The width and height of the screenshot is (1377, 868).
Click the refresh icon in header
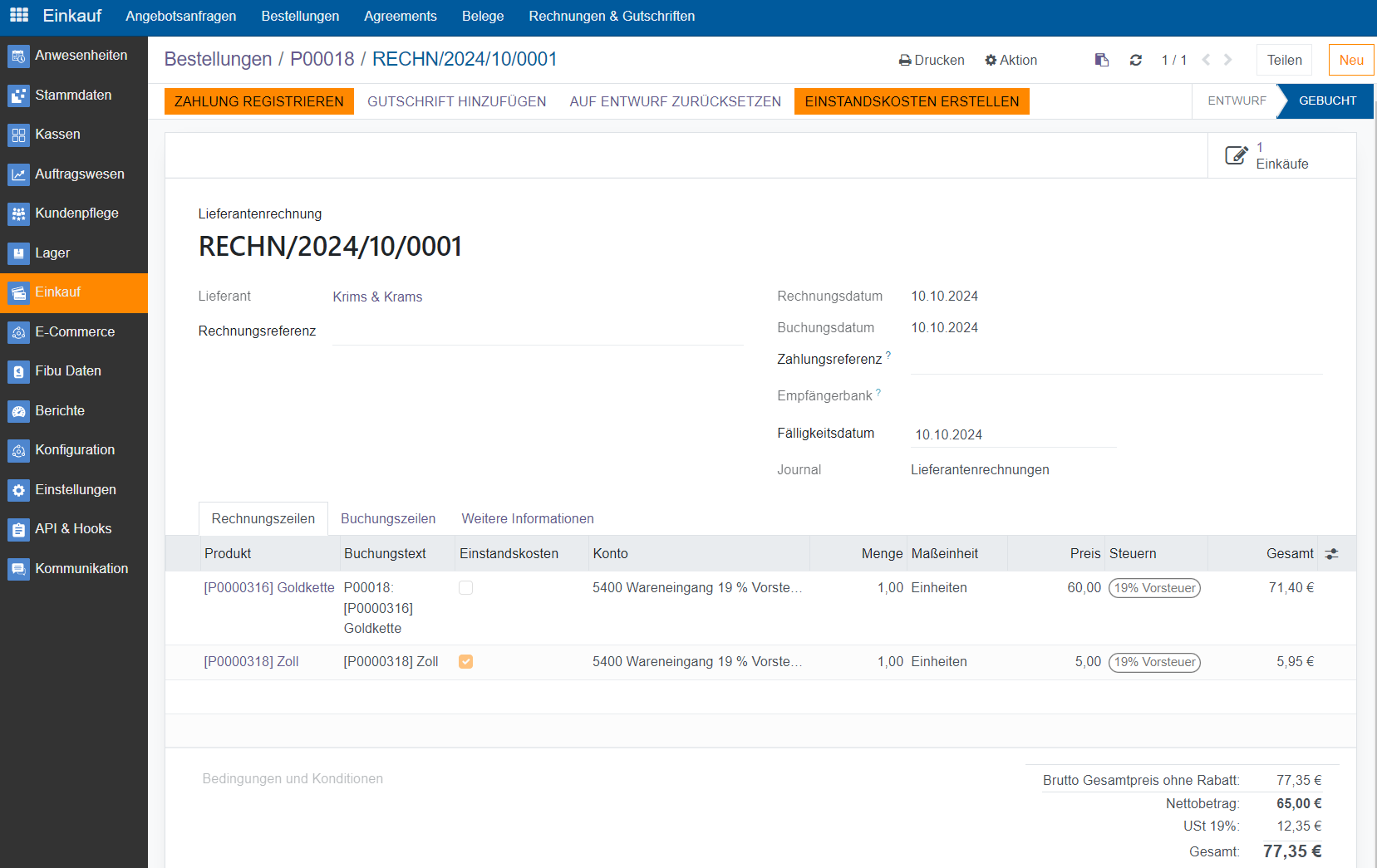tap(1135, 60)
